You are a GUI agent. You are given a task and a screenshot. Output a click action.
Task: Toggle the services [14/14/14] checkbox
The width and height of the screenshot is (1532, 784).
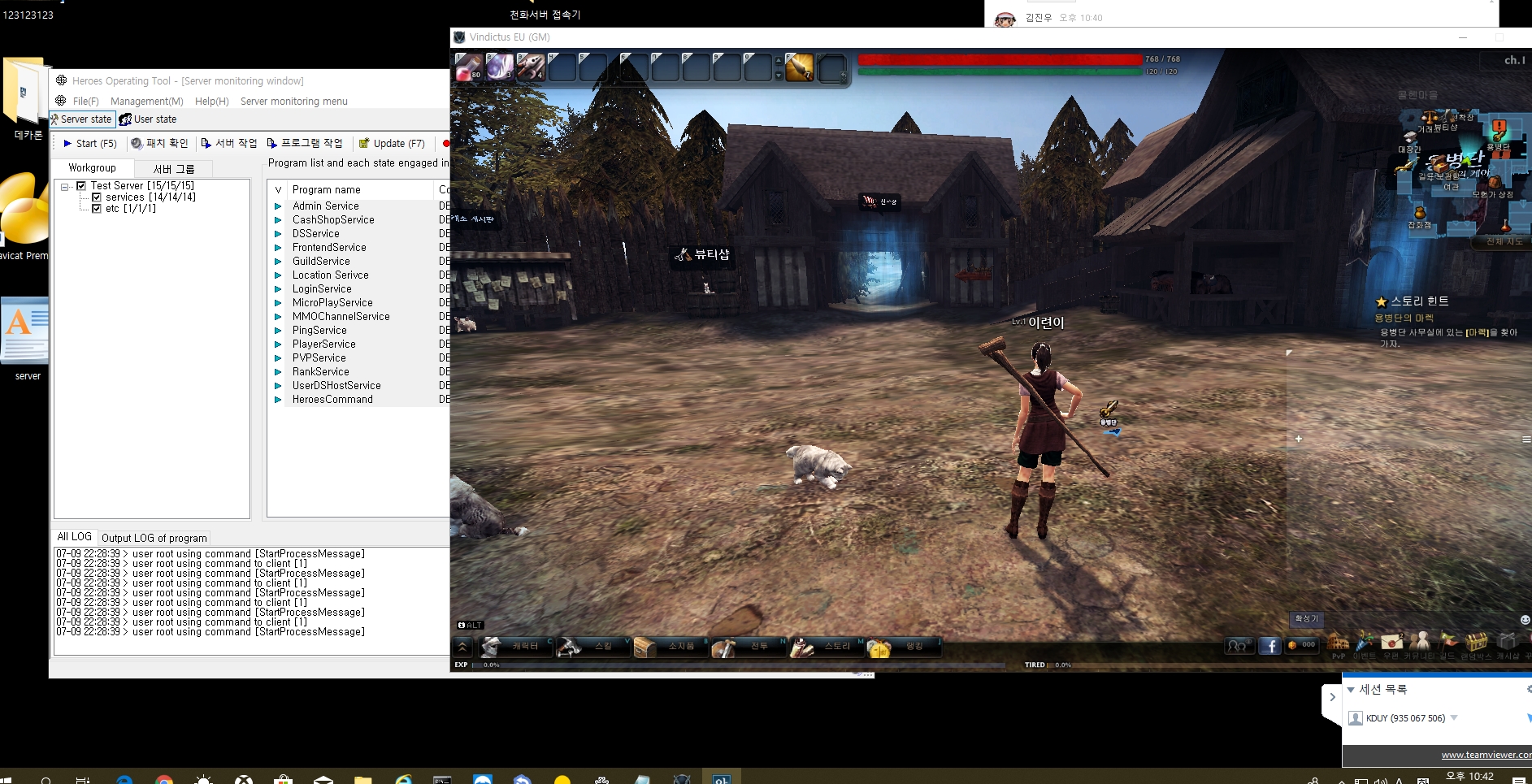(97, 197)
